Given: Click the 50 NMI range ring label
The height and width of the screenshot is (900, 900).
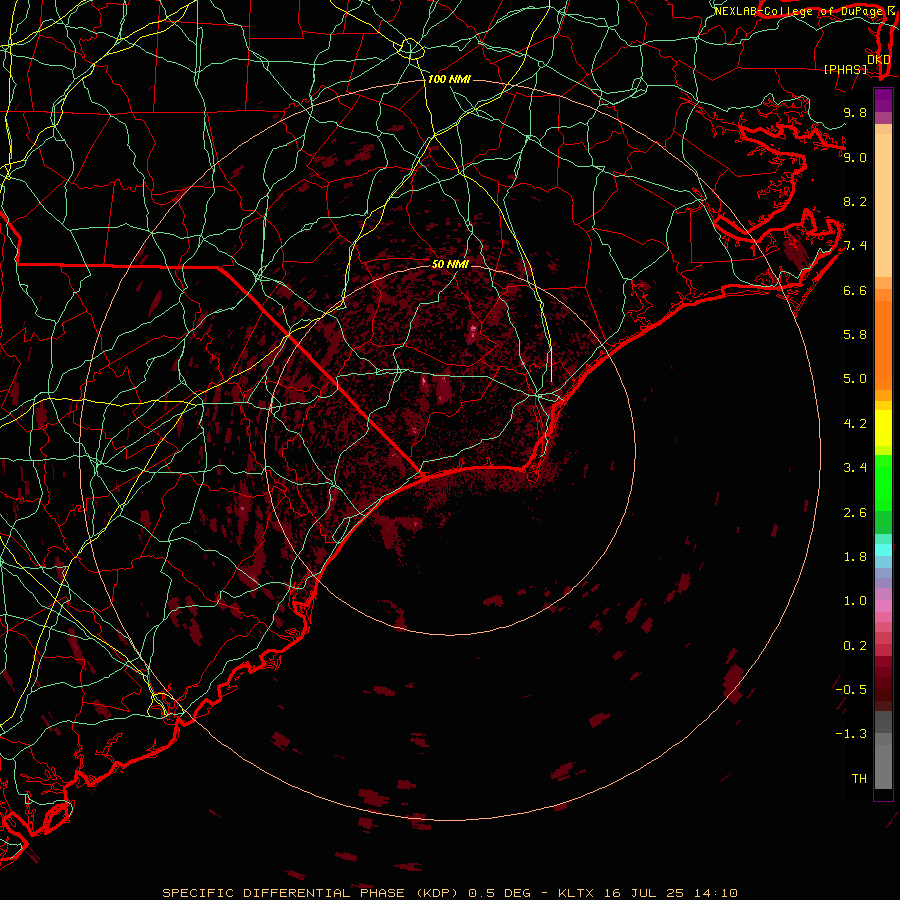Looking at the screenshot, I should 450,264.
